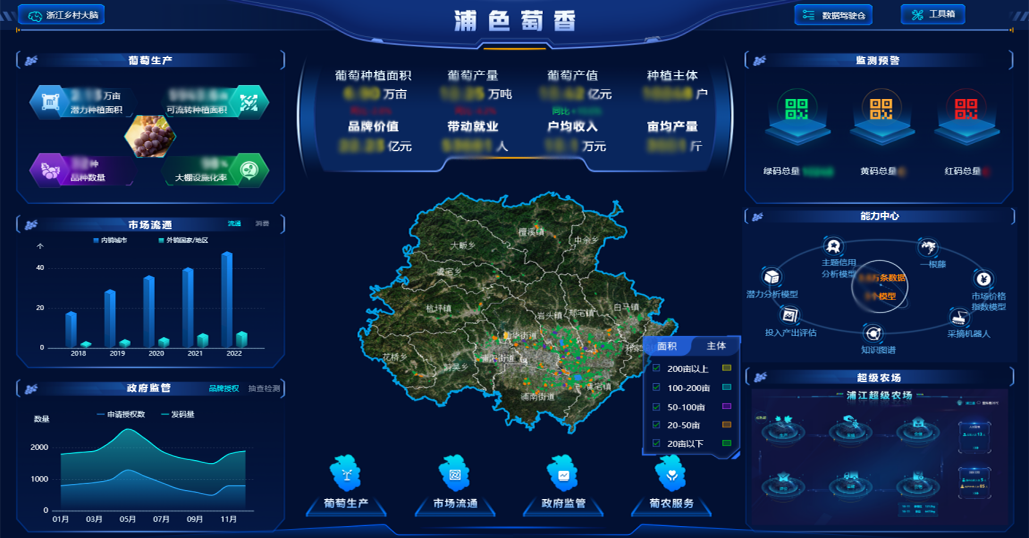Toggle the 50-100亩 checkbox in legend
The width and height of the screenshot is (1029, 538).
(656, 407)
